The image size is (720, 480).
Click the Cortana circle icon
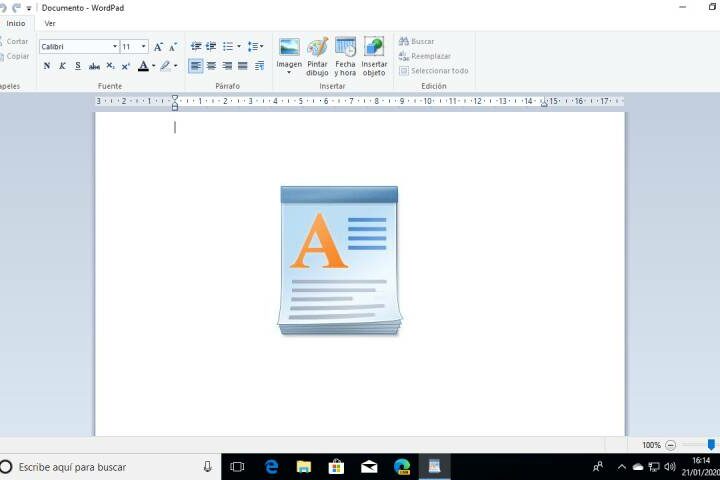pos(6,467)
